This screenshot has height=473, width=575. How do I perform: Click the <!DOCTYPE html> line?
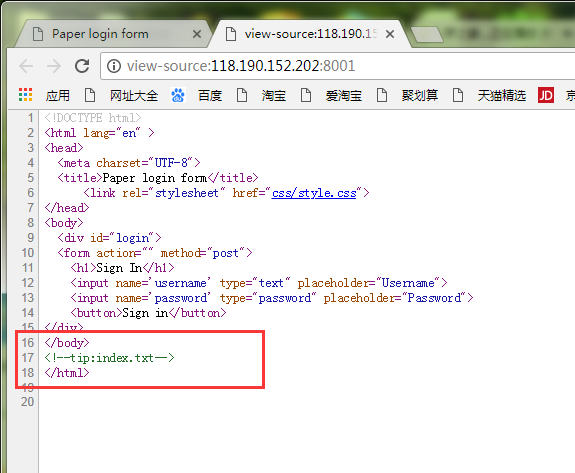click(x=93, y=118)
